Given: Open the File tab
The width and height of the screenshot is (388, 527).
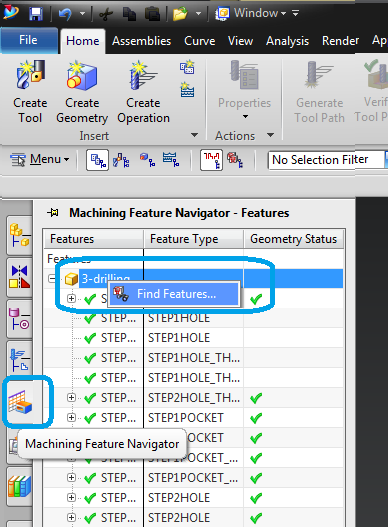Looking at the screenshot, I should (x=29, y=40).
